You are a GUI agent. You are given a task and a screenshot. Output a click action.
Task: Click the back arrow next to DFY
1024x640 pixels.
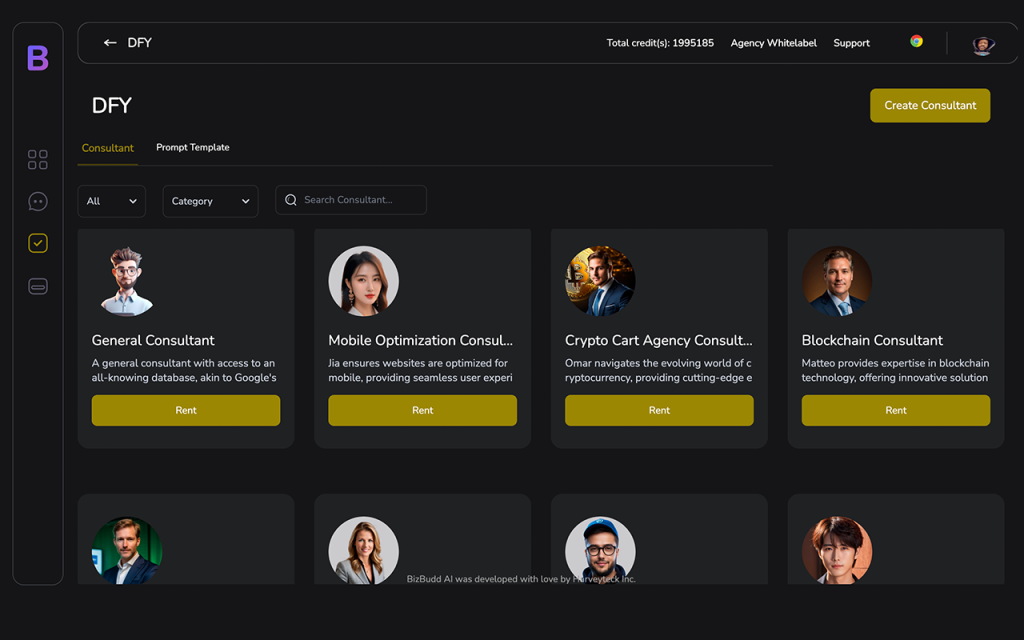click(x=110, y=42)
